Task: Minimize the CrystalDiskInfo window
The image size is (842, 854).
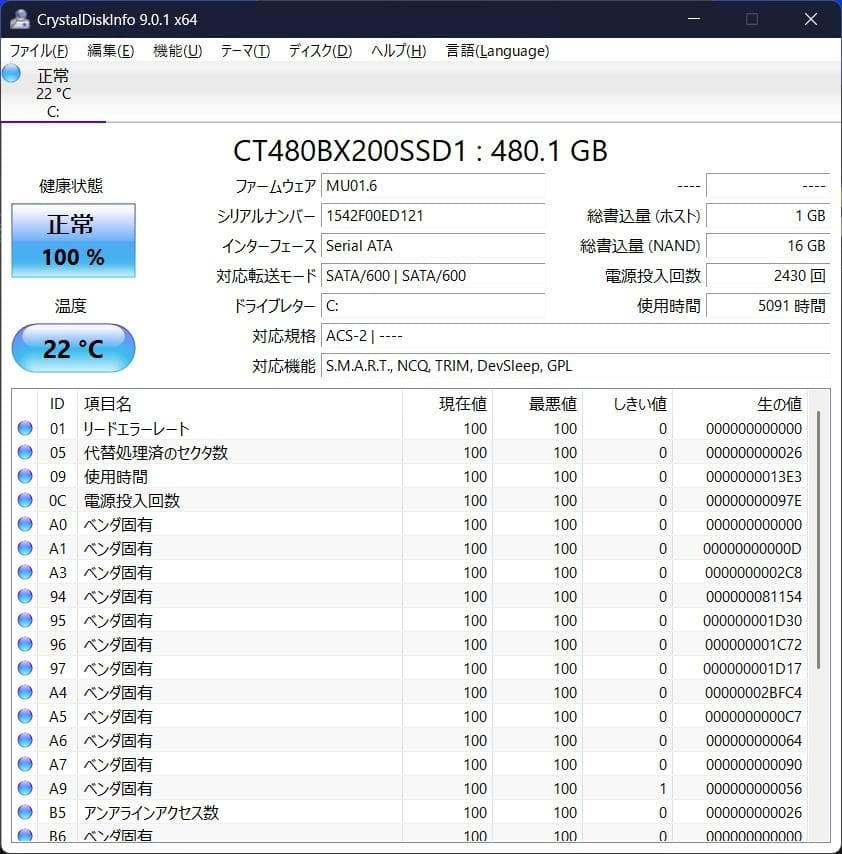Action: [694, 19]
